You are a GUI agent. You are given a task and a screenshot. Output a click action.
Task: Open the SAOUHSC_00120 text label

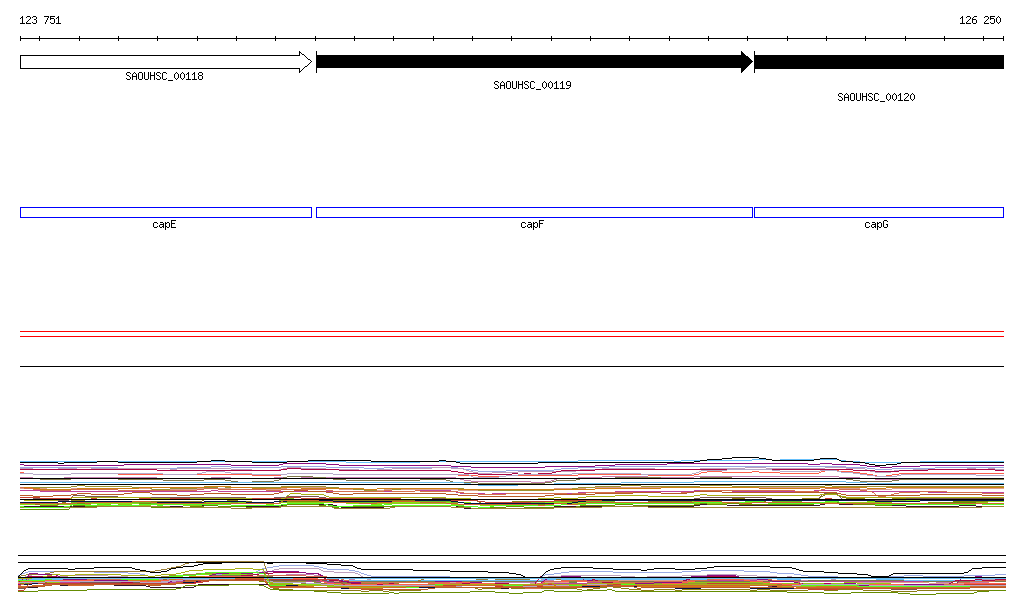(x=876, y=97)
